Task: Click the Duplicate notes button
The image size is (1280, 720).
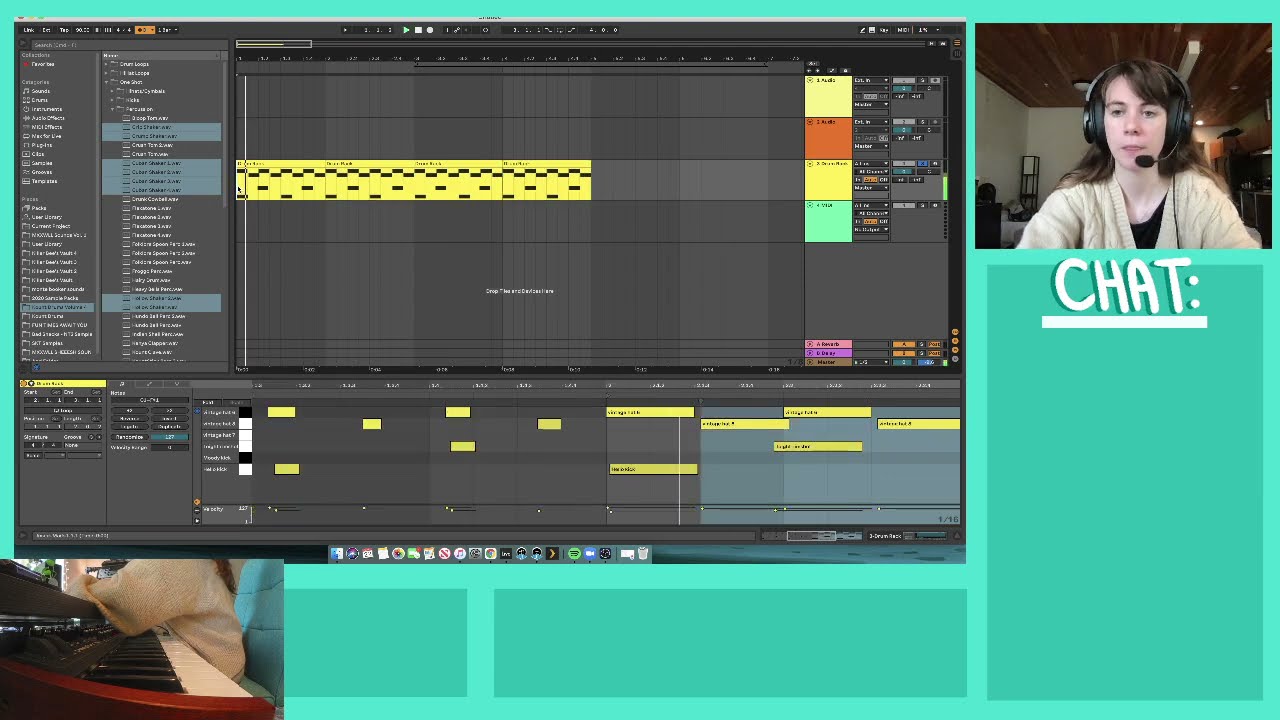Action: (169, 428)
